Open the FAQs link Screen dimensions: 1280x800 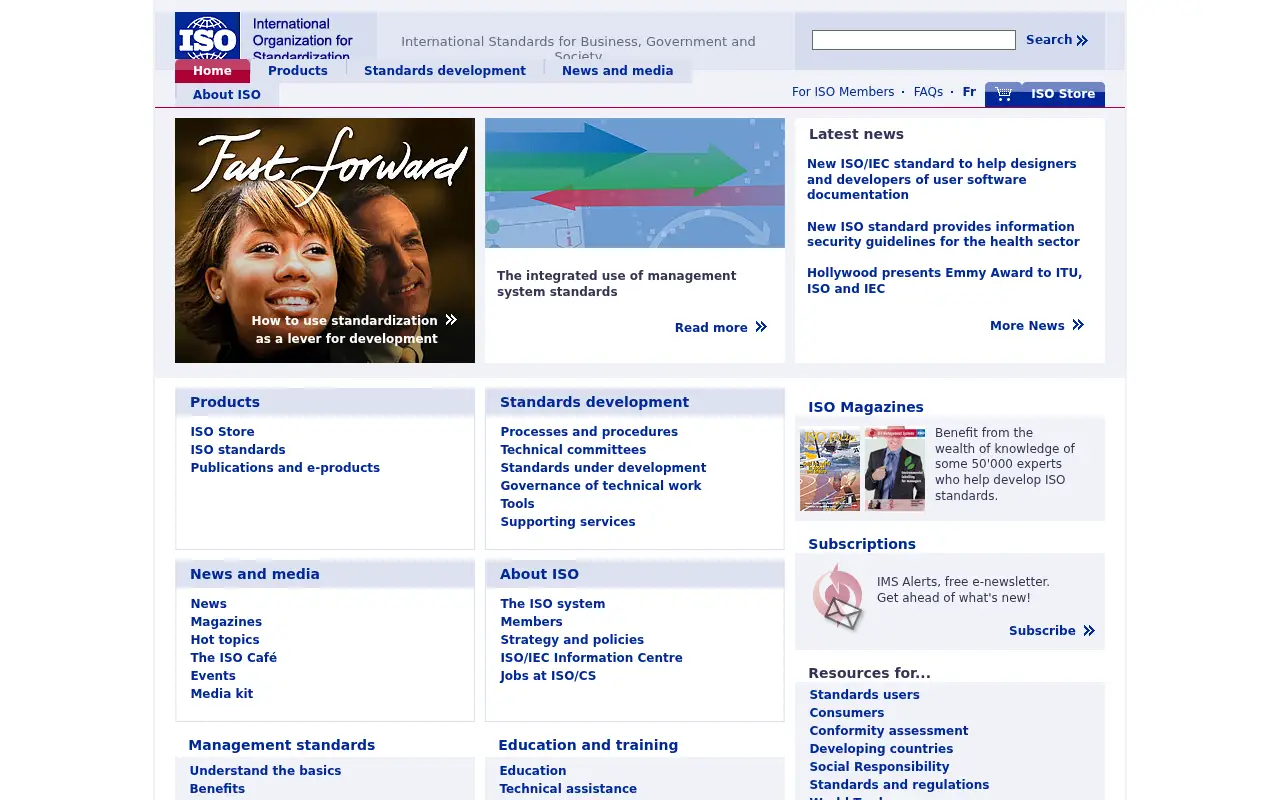coord(928,92)
